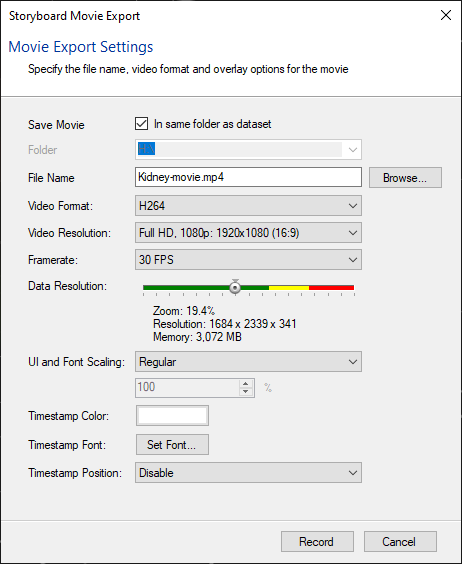The image size is (462, 564).
Task: Expand the Folder path dropdown arrow
Action: (x=353, y=149)
